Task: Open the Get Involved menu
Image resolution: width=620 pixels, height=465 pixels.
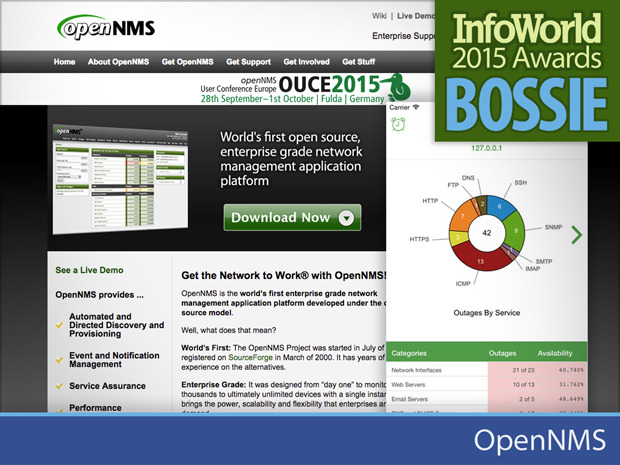Action: point(306,62)
